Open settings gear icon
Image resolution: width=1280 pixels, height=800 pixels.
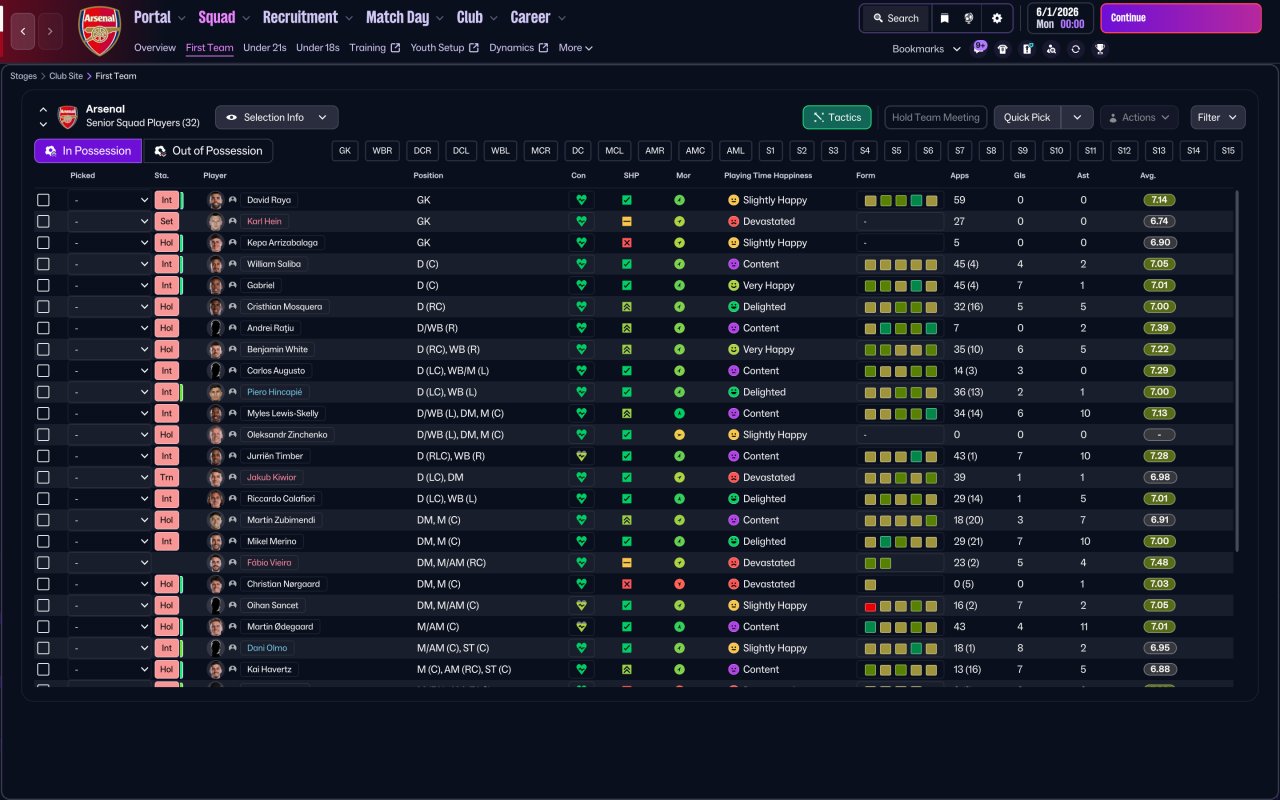(997, 18)
